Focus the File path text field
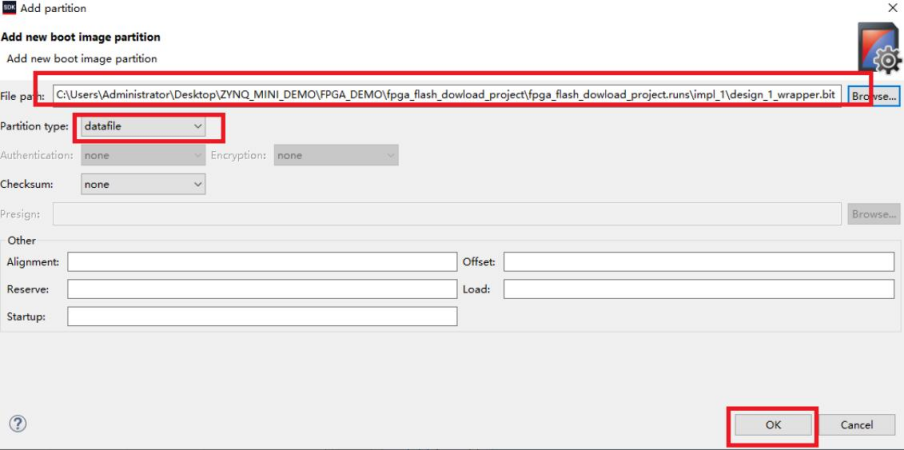 (x=446, y=95)
